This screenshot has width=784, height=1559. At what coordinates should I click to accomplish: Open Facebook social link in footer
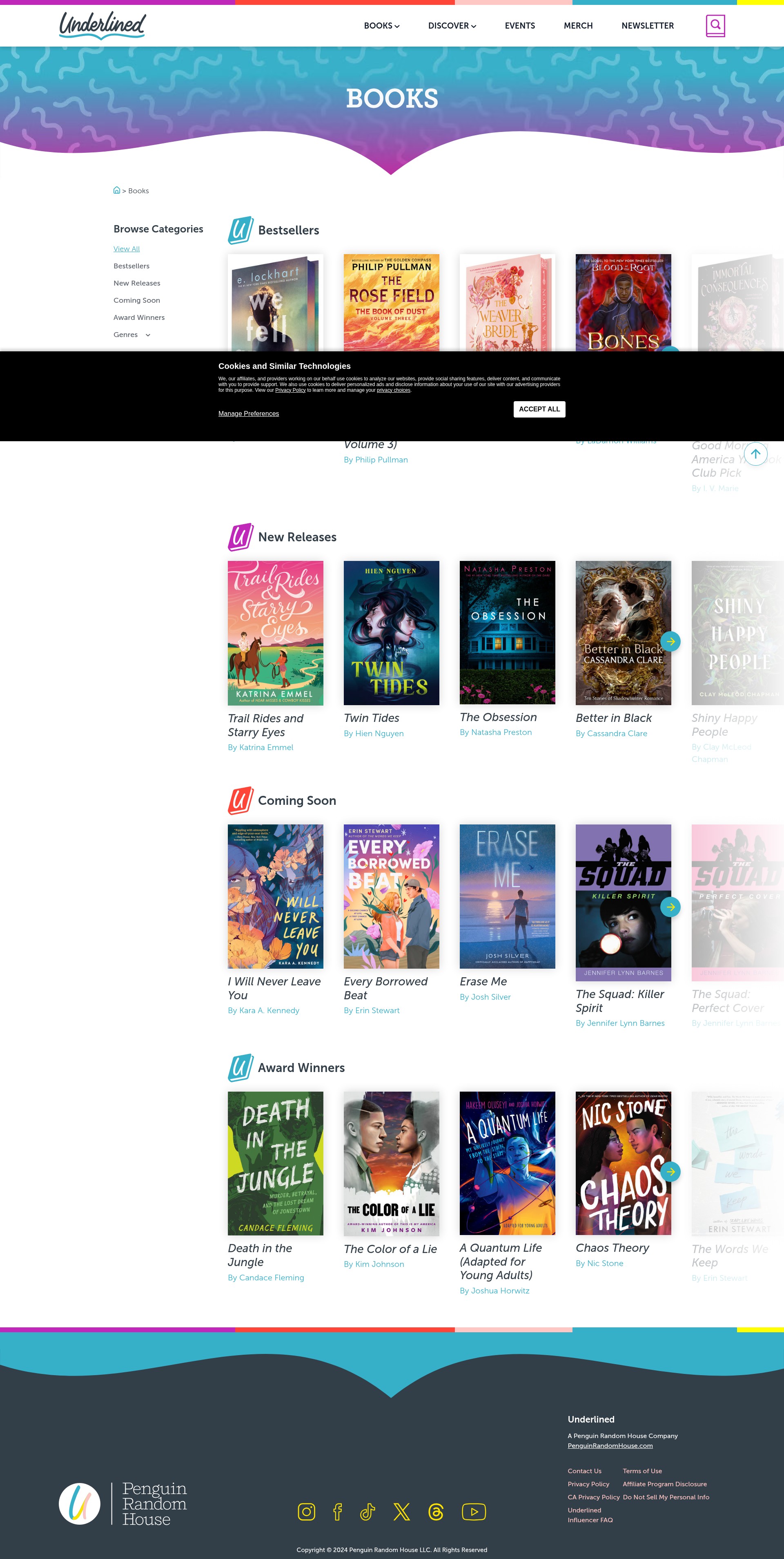tap(338, 1512)
